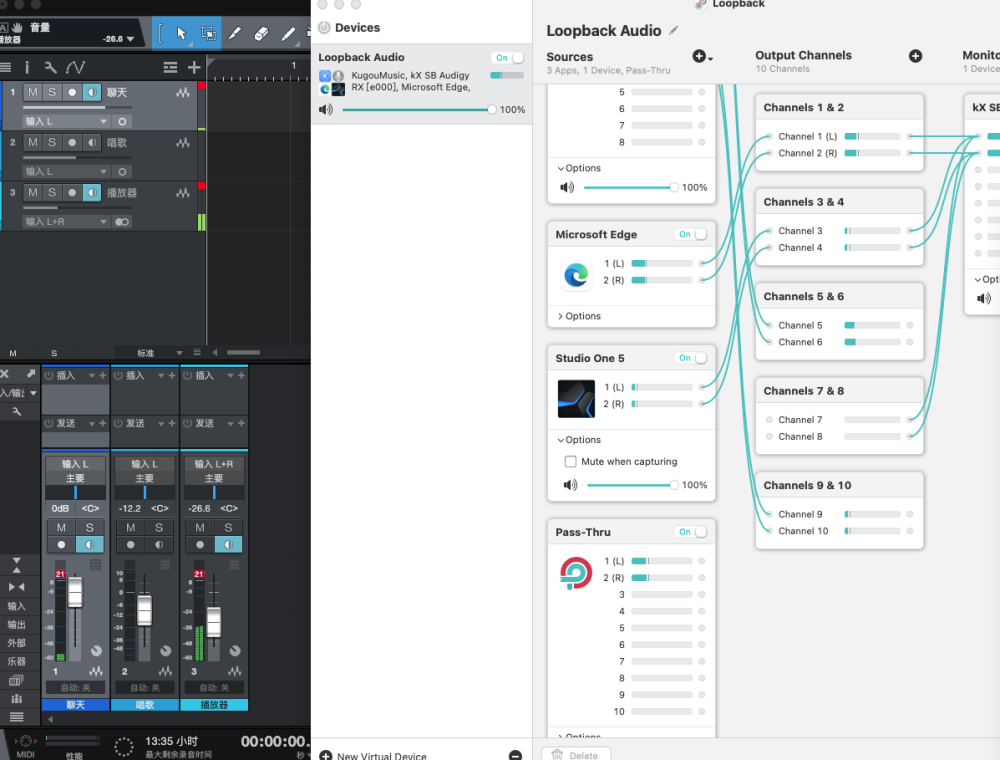Click the 自动: 关 button on channel 3
The height and width of the screenshot is (760, 1000).
click(214, 688)
